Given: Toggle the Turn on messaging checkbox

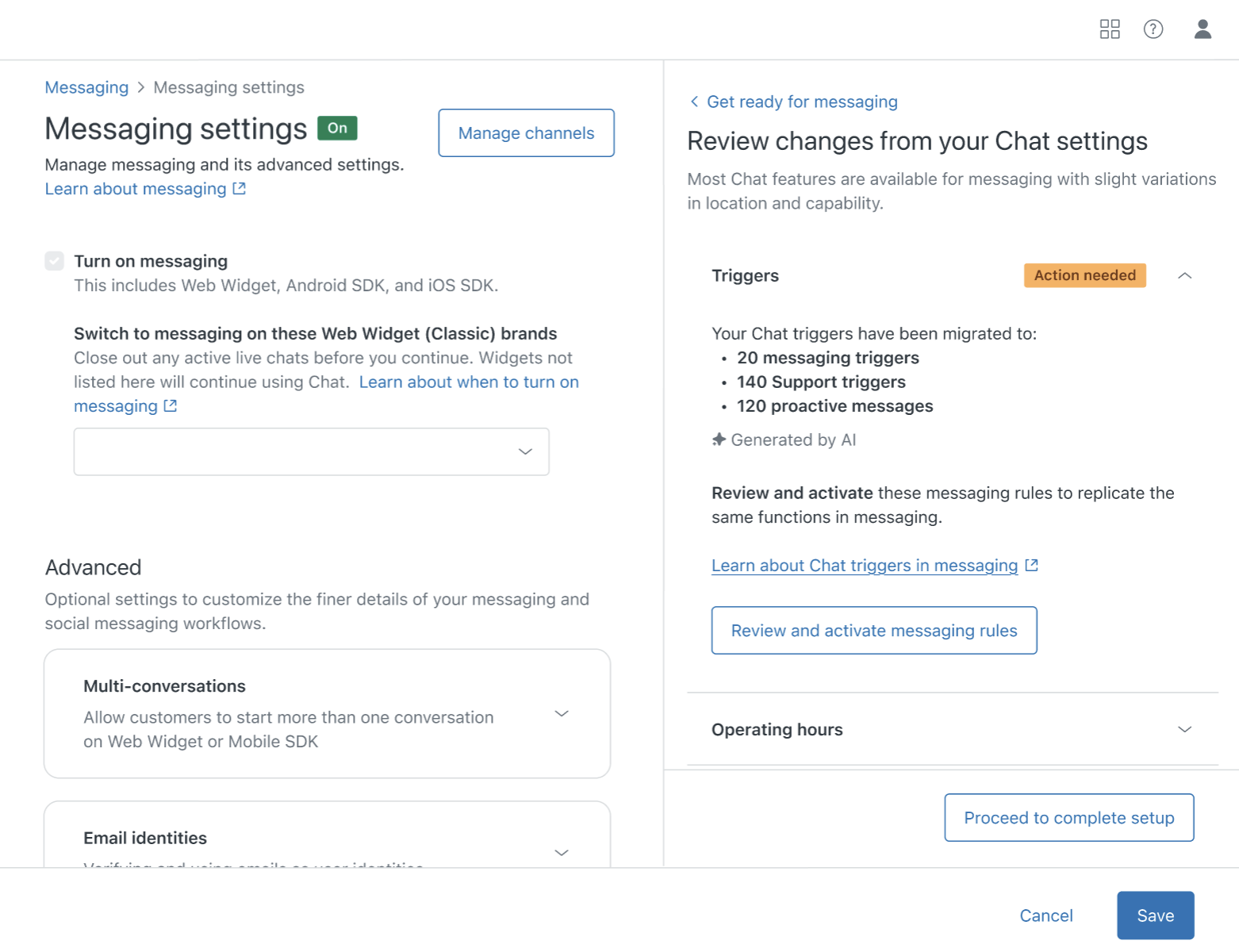Looking at the screenshot, I should [55, 261].
